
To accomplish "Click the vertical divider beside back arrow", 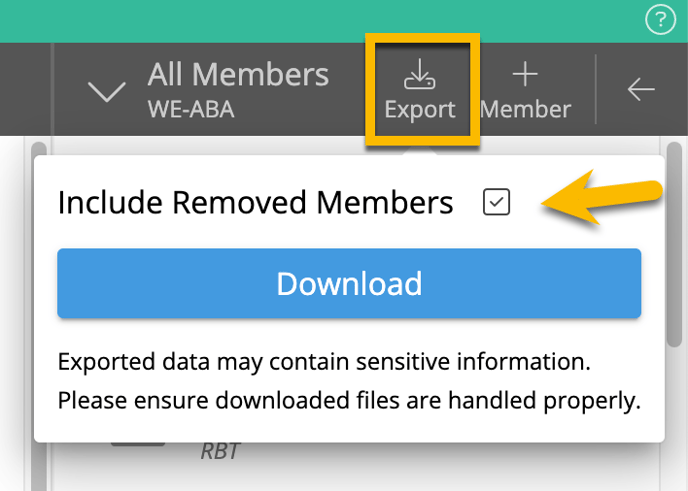I will pos(595,90).
